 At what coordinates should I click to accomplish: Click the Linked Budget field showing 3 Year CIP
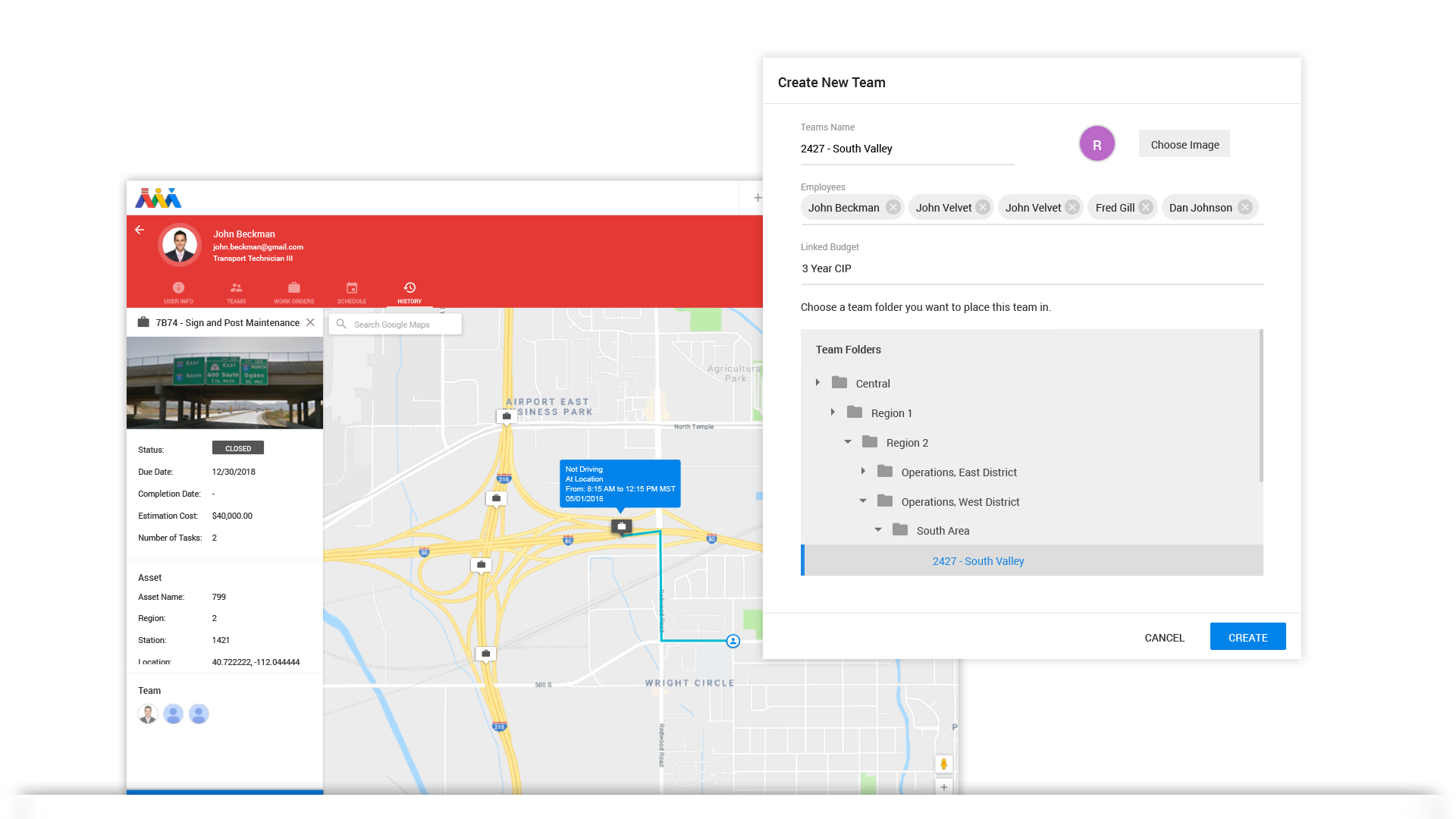(x=1032, y=269)
